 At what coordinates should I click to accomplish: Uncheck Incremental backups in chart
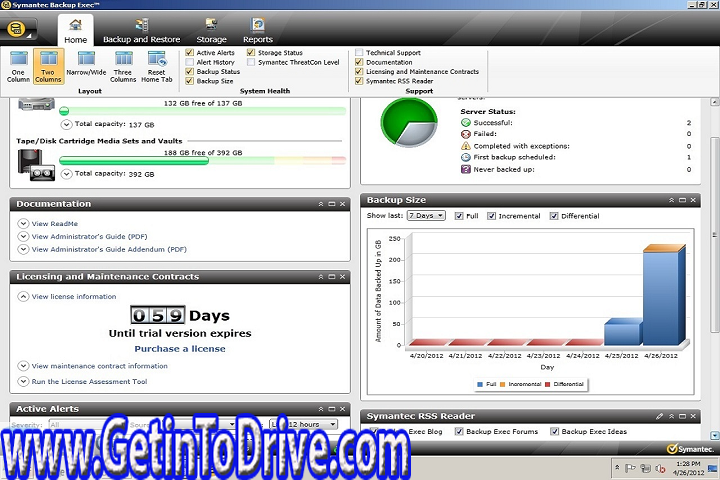pyautogui.click(x=491, y=216)
